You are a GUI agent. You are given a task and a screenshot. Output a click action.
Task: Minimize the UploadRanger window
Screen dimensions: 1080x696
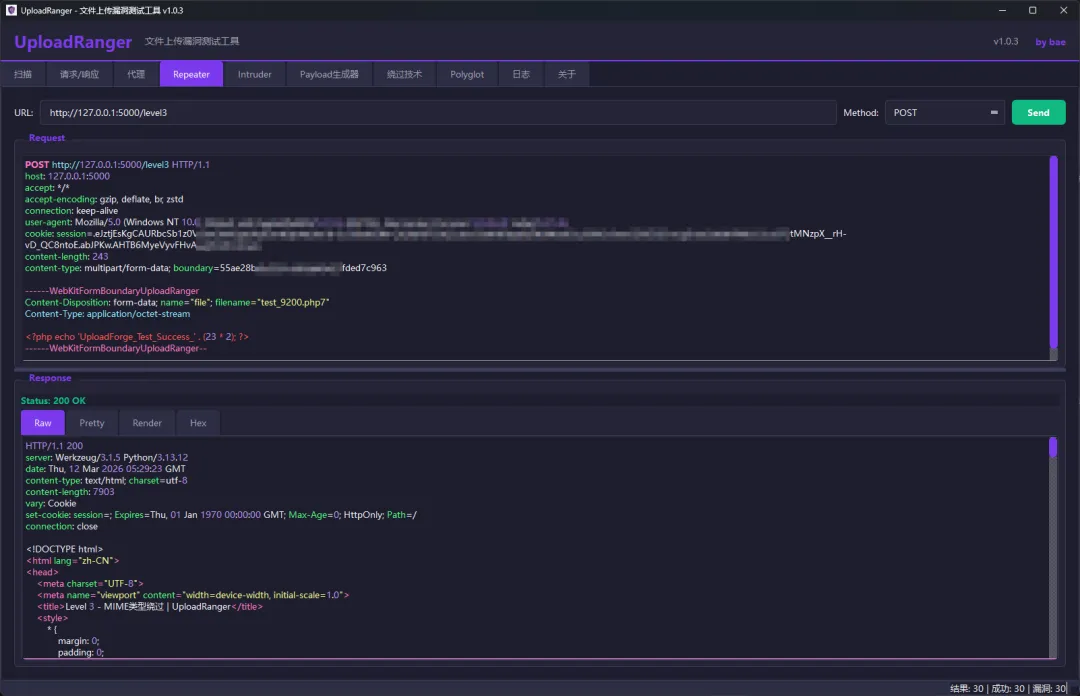tap(1002, 10)
